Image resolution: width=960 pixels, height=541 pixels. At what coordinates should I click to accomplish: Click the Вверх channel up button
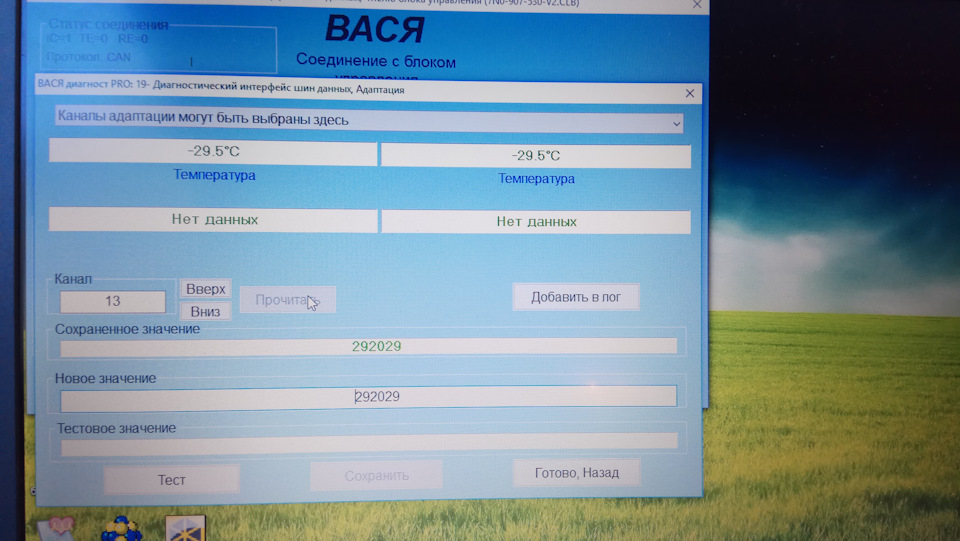click(x=206, y=289)
